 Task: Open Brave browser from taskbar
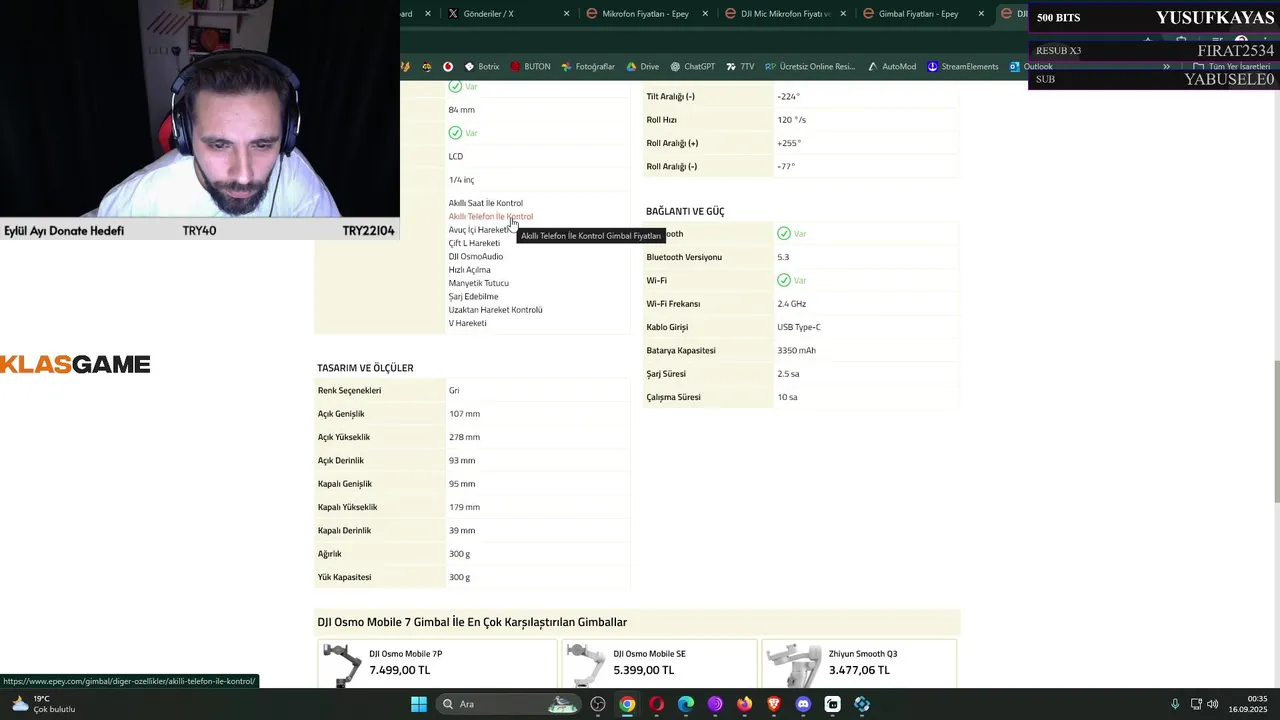click(x=774, y=704)
